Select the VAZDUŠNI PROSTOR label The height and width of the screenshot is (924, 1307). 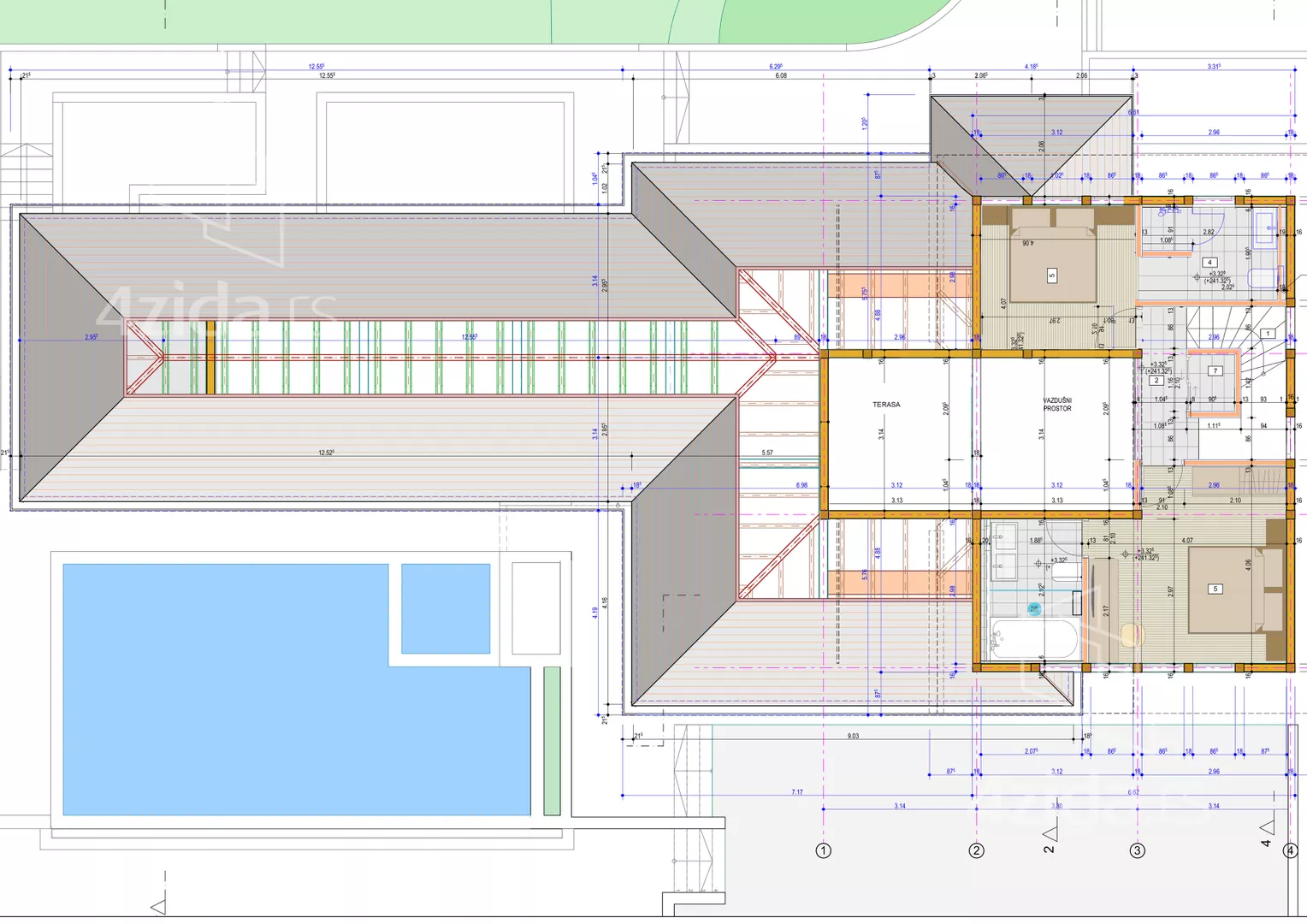click(x=1057, y=405)
